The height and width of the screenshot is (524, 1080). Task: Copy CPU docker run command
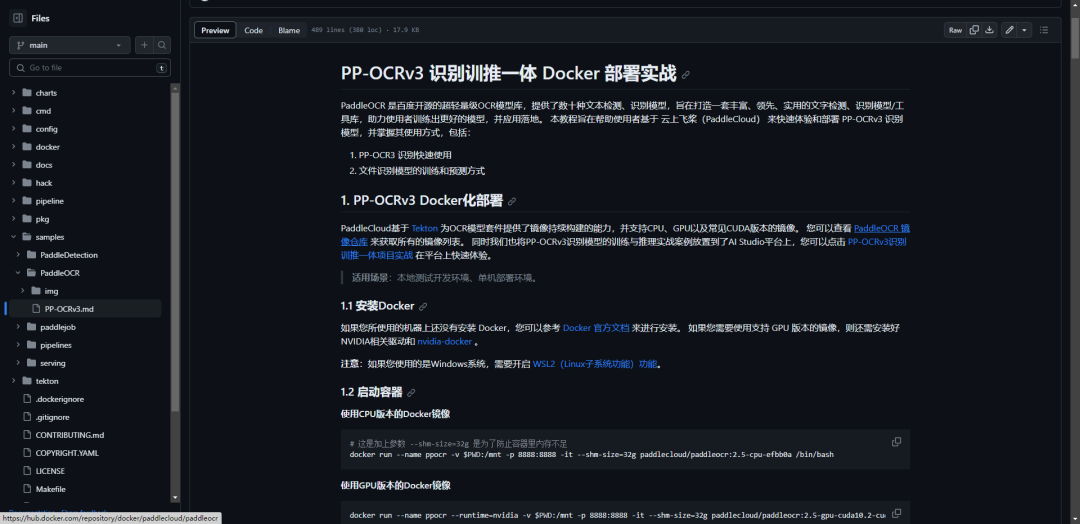click(896, 442)
